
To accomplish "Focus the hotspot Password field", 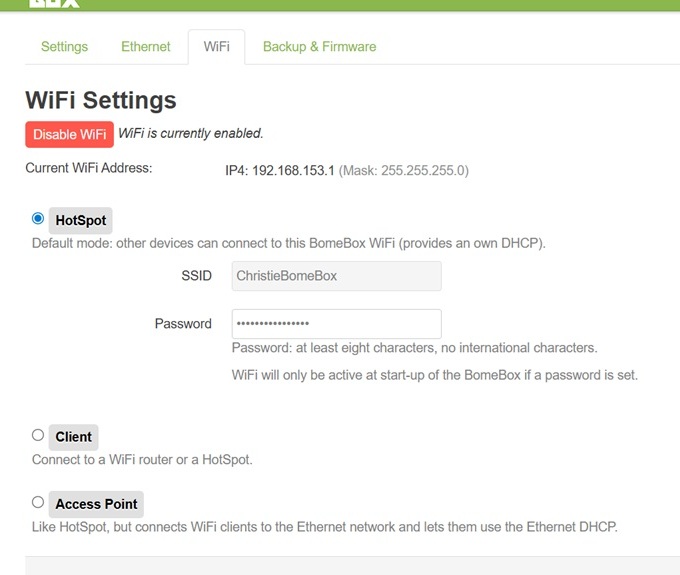I will point(337,323).
